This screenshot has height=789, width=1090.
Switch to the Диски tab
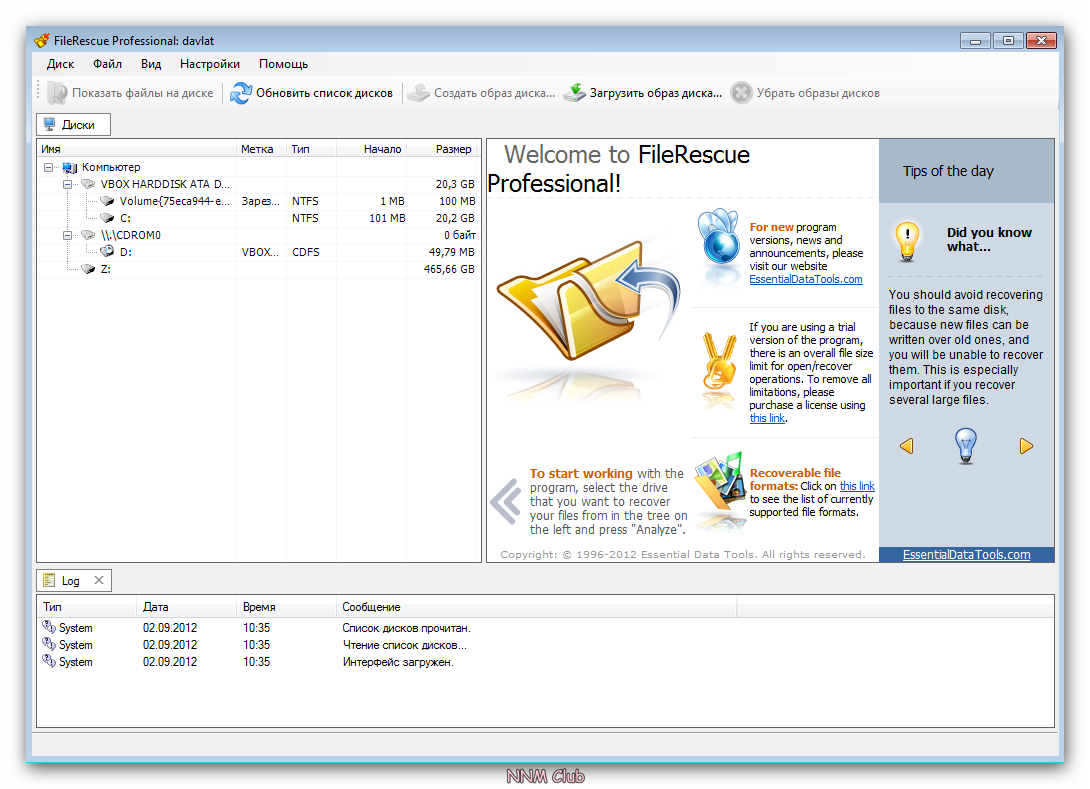73,125
